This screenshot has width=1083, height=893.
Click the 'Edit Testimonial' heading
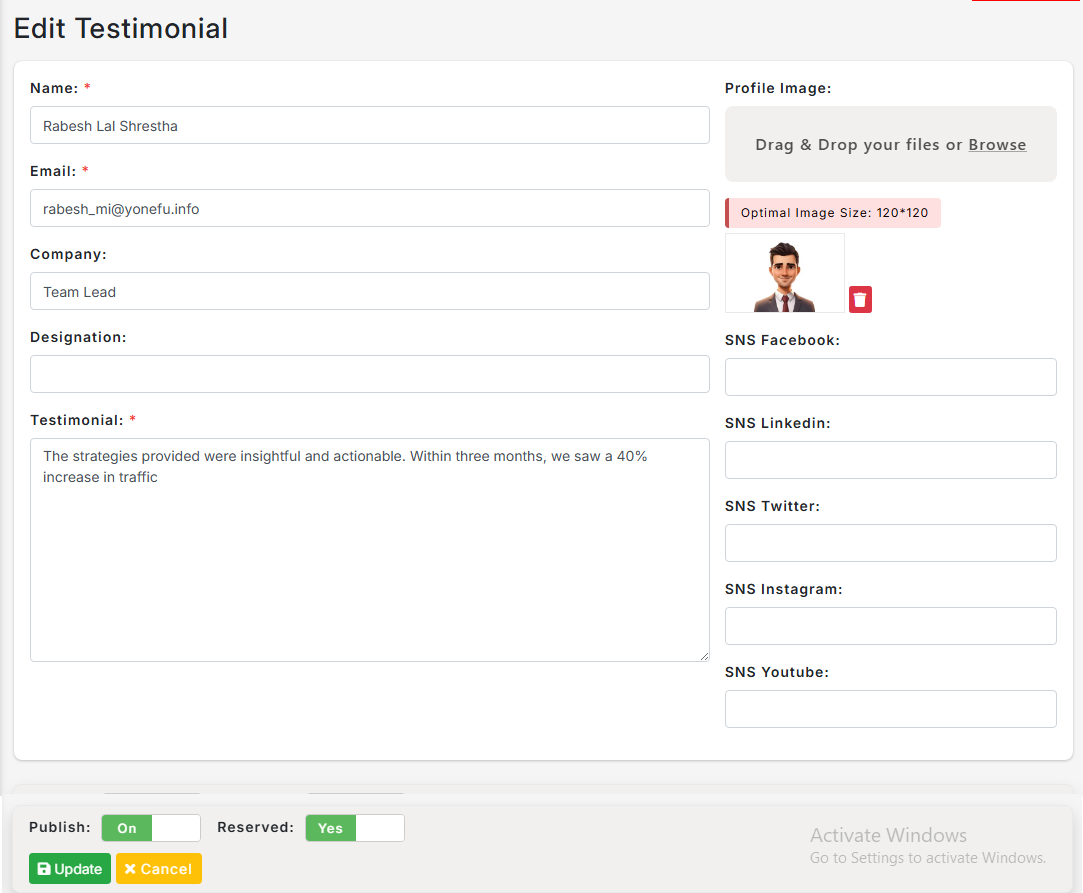[121, 28]
